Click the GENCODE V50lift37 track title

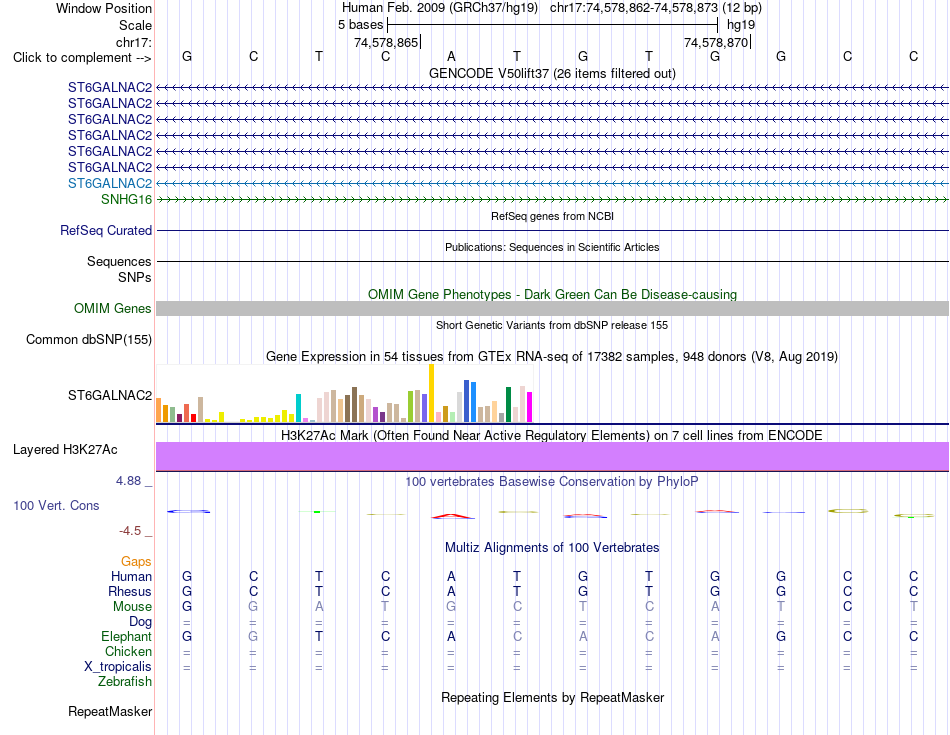tap(552, 73)
